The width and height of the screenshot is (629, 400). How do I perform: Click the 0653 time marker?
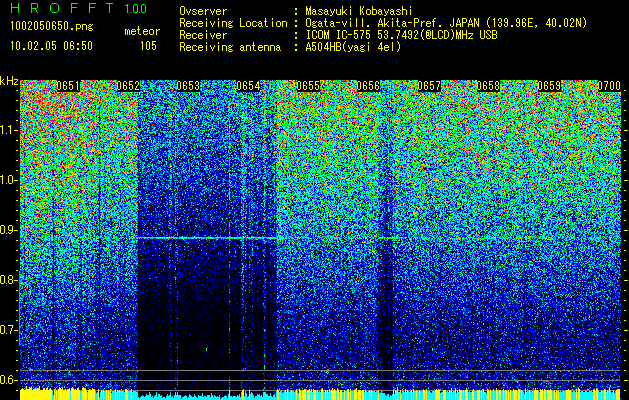click(188, 86)
